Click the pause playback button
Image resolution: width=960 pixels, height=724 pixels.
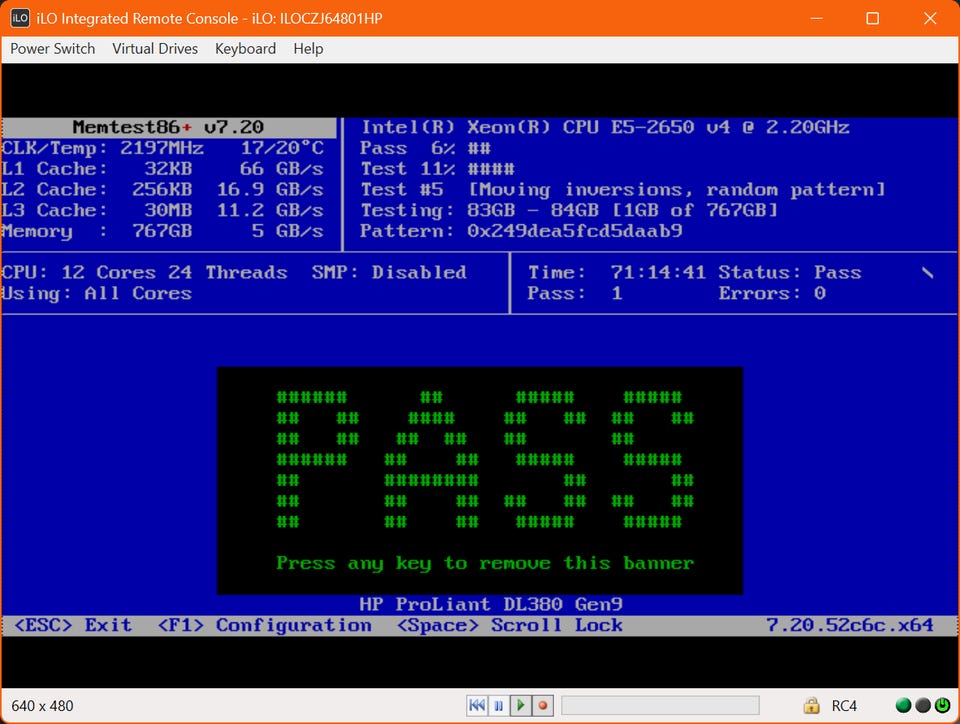point(498,706)
